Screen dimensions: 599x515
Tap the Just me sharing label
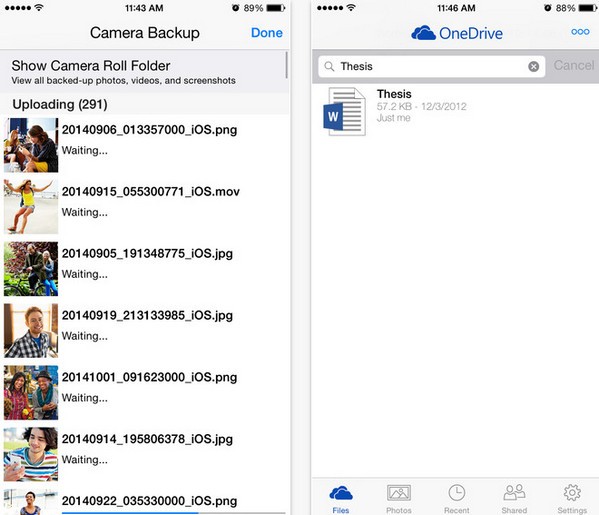tap(393, 118)
